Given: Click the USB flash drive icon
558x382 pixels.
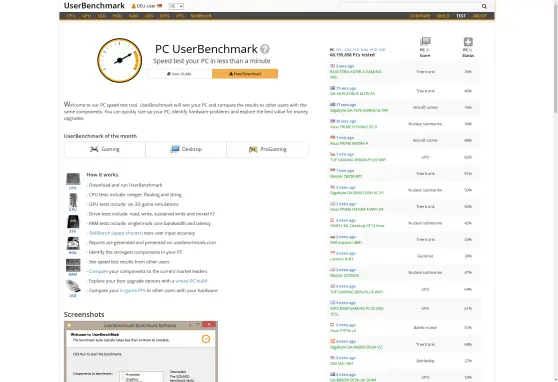Looking at the screenshot, I should coord(73,286).
